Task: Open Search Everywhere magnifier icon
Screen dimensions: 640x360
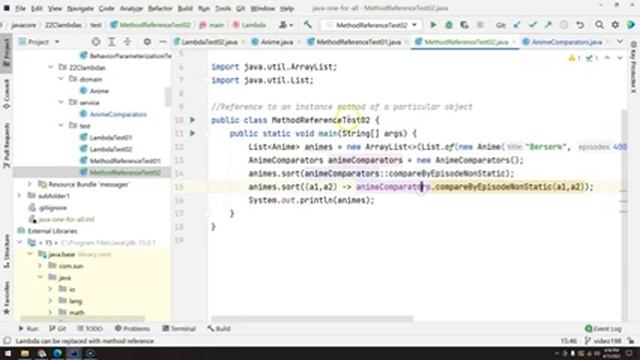Action: click(x=599, y=25)
